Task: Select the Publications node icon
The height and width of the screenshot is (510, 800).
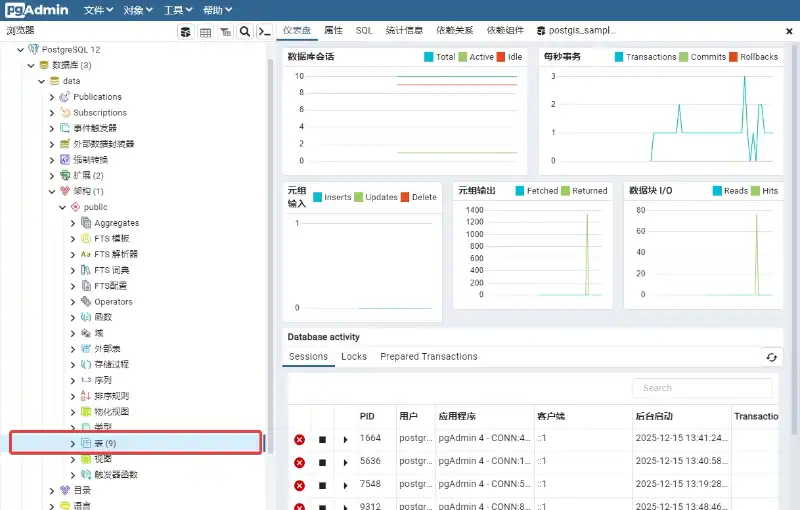Action: click(x=65, y=97)
